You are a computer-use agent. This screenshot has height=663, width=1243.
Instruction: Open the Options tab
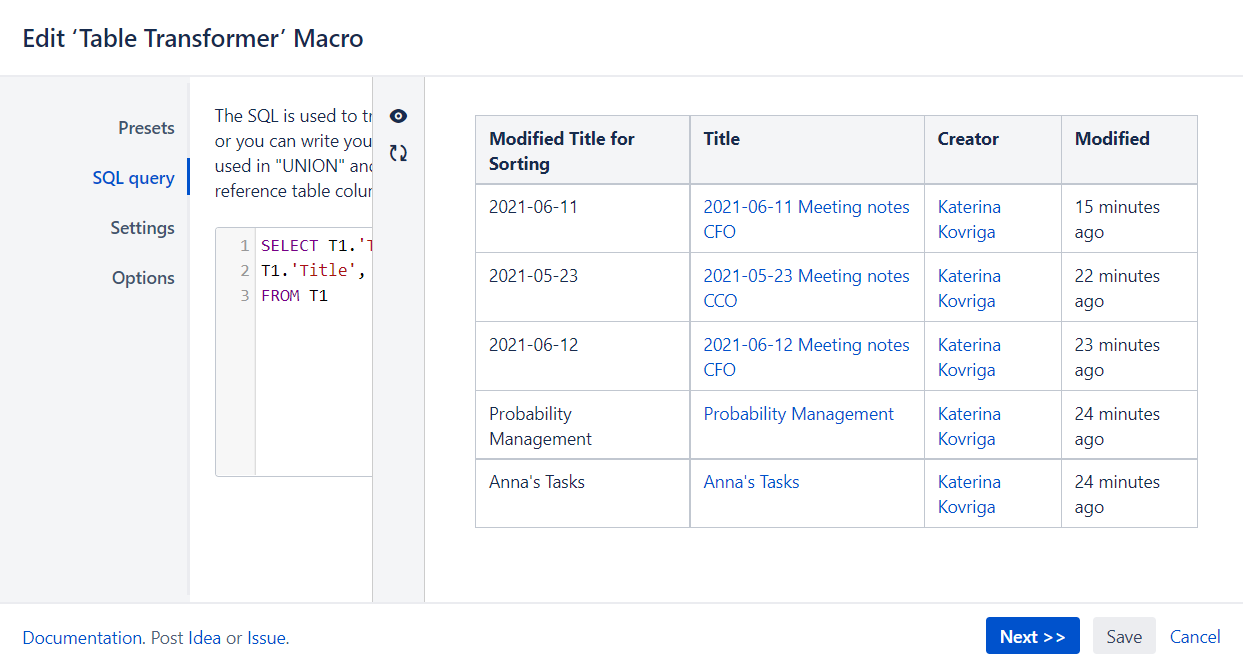click(x=143, y=278)
